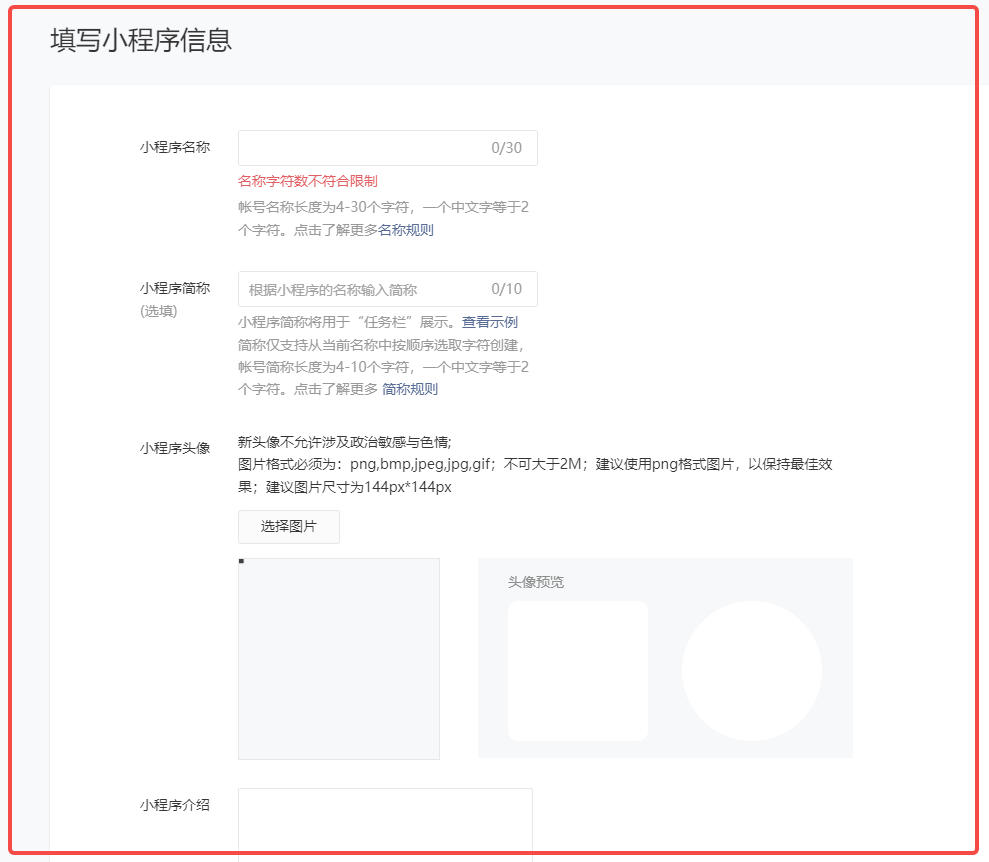Click the circular avatar preview
This screenshot has width=989, height=862.
pyautogui.click(x=752, y=670)
